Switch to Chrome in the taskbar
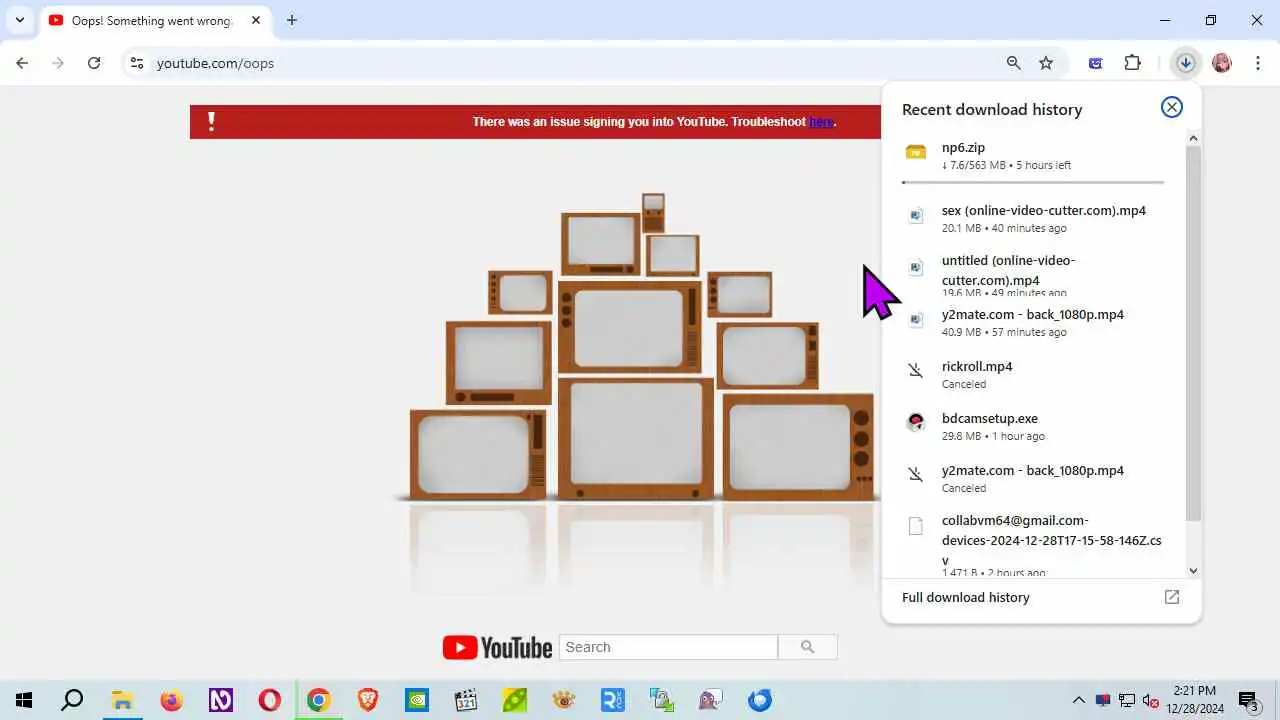The image size is (1280, 720). pyautogui.click(x=318, y=700)
